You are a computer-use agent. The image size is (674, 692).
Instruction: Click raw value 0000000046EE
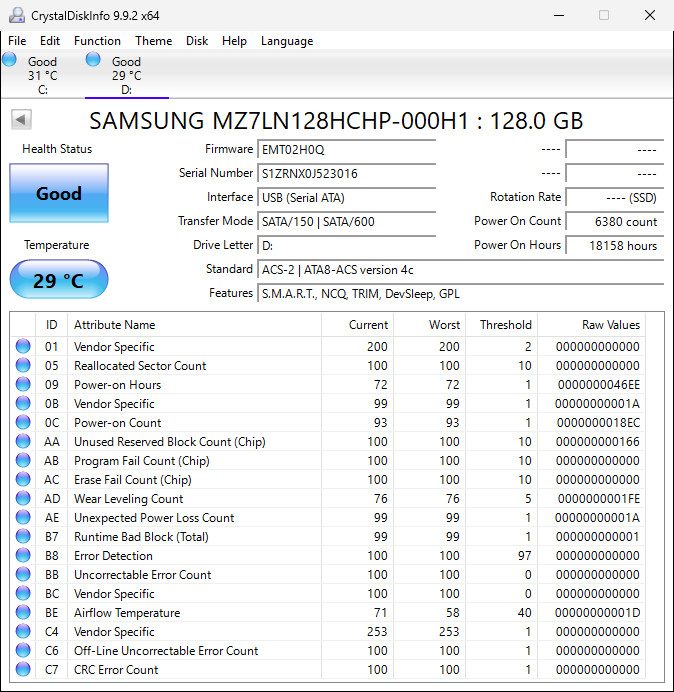599,384
